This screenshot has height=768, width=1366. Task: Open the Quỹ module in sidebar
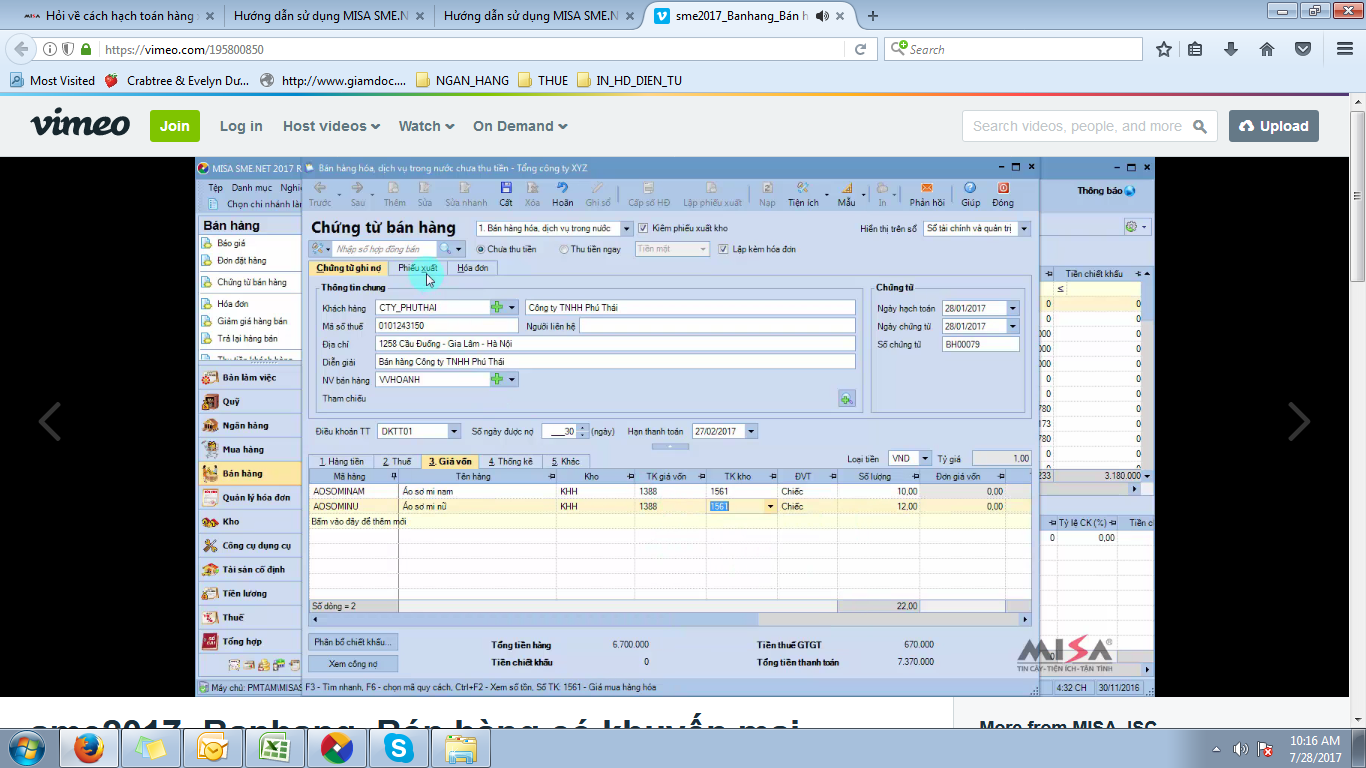[250, 401]
